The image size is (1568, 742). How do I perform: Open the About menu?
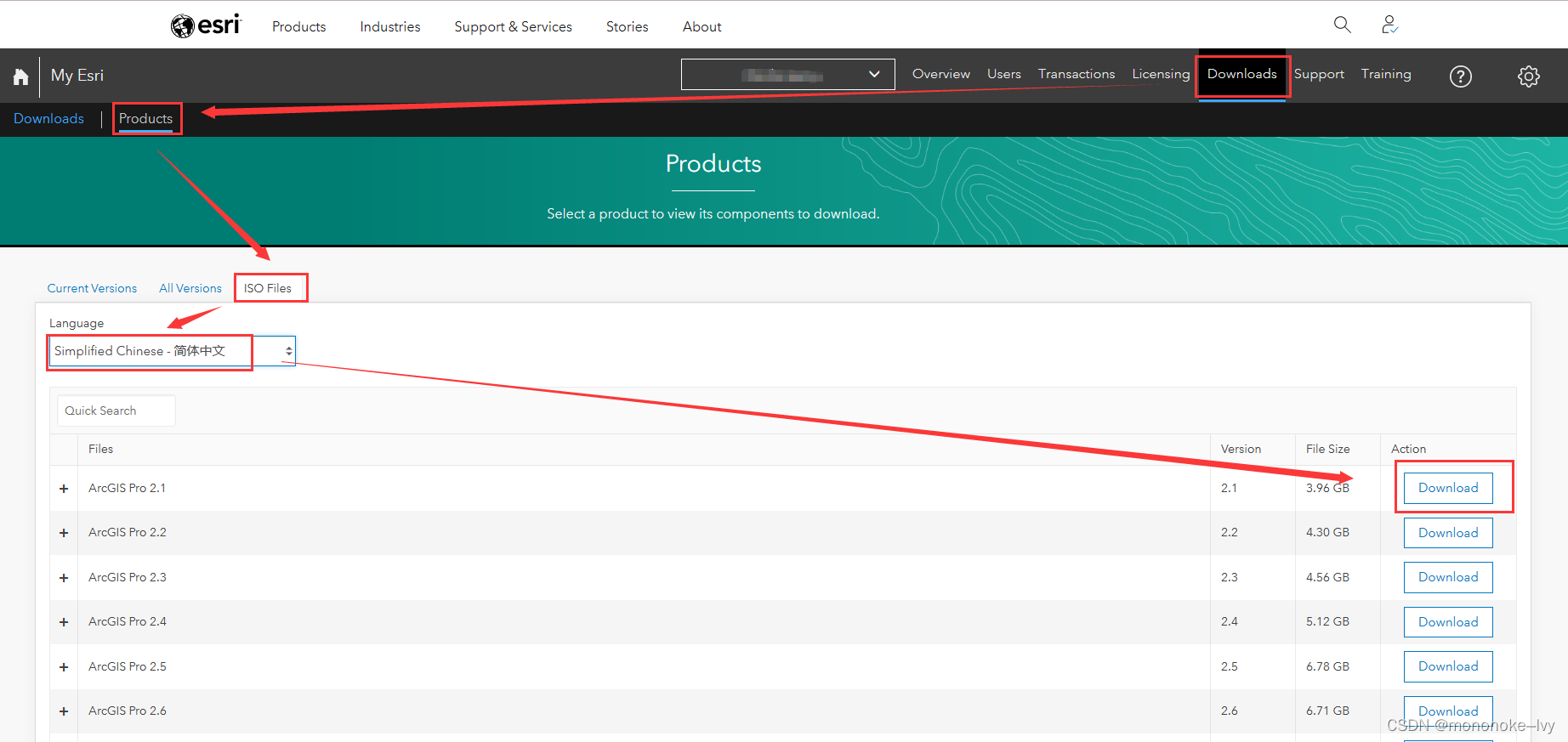pyautogui.click(x=702, y=26)
